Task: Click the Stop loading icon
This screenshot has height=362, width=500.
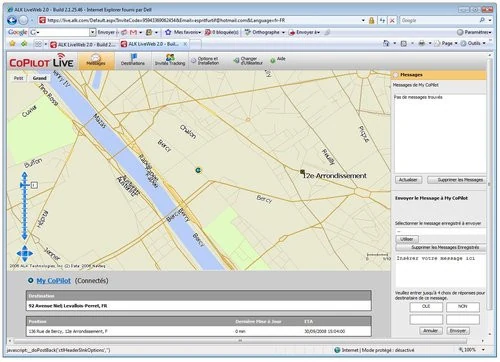Action: point(392,20)
